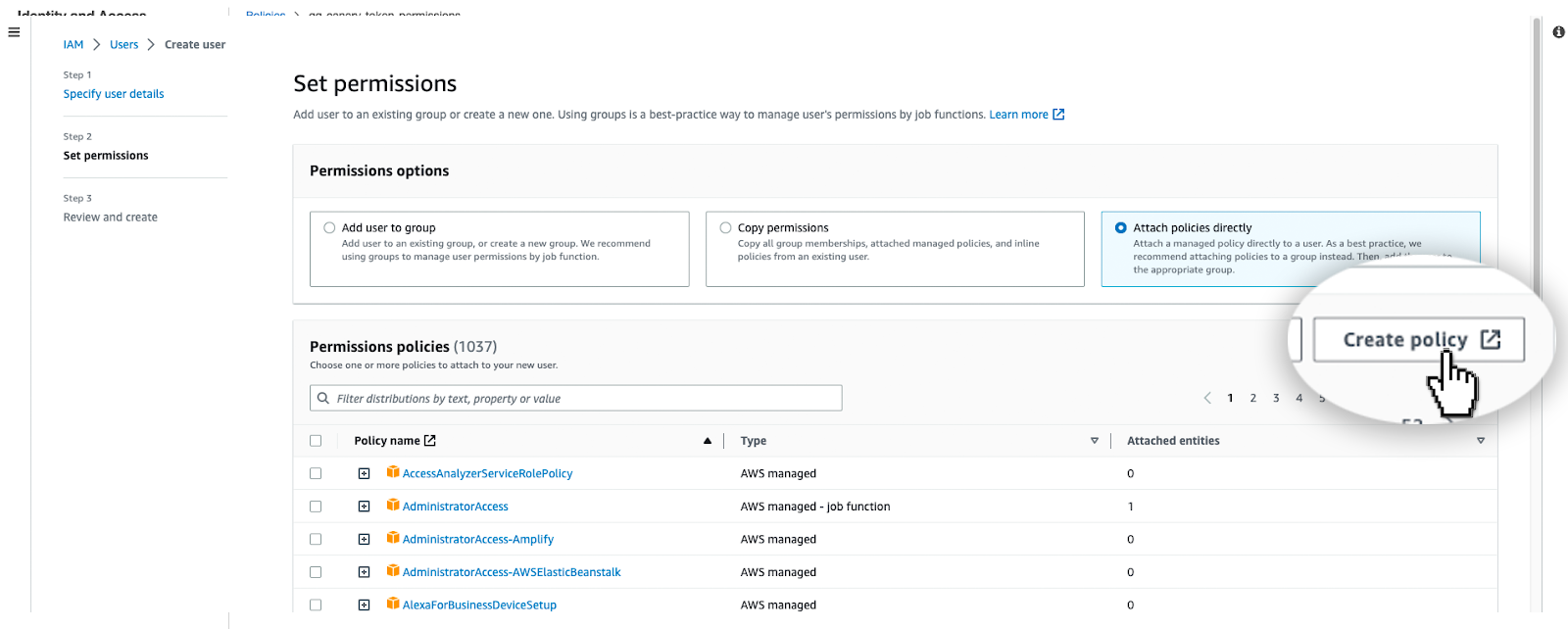The image size is (1568, 629).
Task: Click the previous page arrow in pagination
Action: (1207, 398)
